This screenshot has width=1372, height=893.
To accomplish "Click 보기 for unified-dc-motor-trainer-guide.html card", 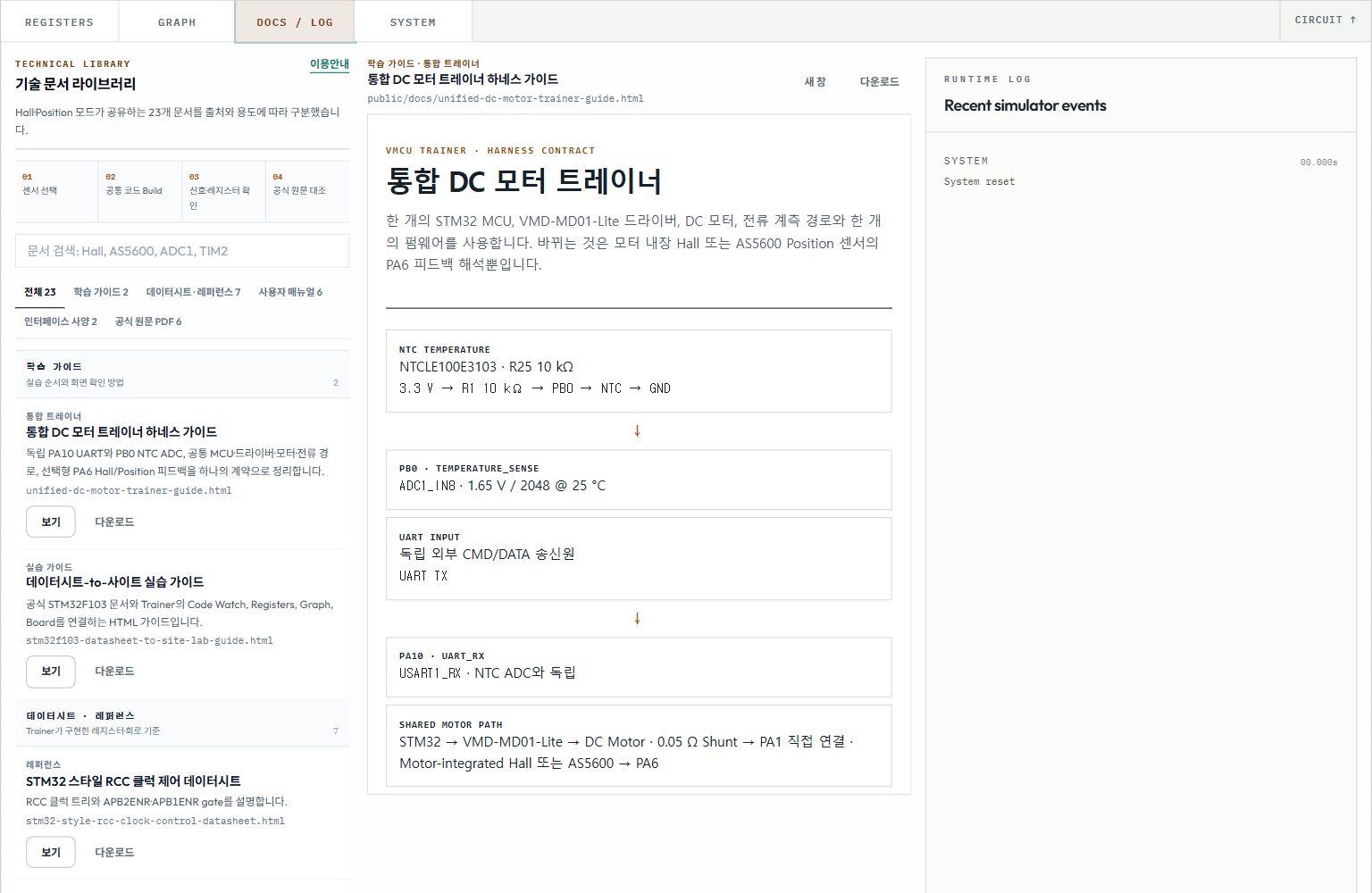I will pyautogui.click(x=51, y=522).
